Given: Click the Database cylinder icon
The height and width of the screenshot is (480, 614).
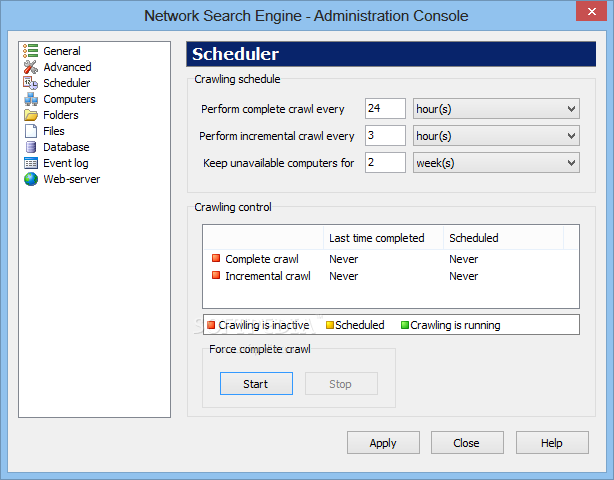Looking at the screenshot, I should (31, 147).
